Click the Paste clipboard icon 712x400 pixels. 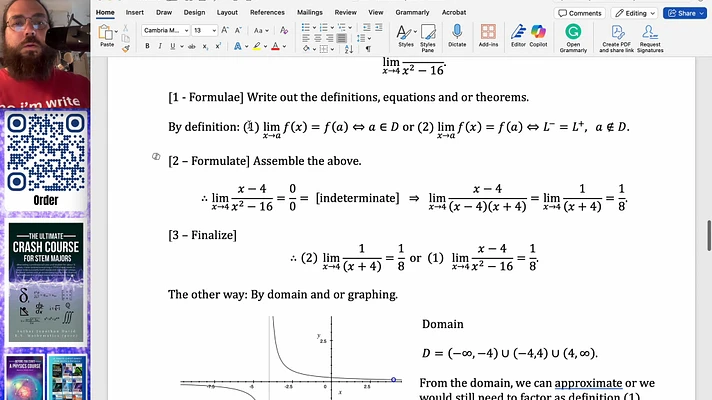coord(105,33)
